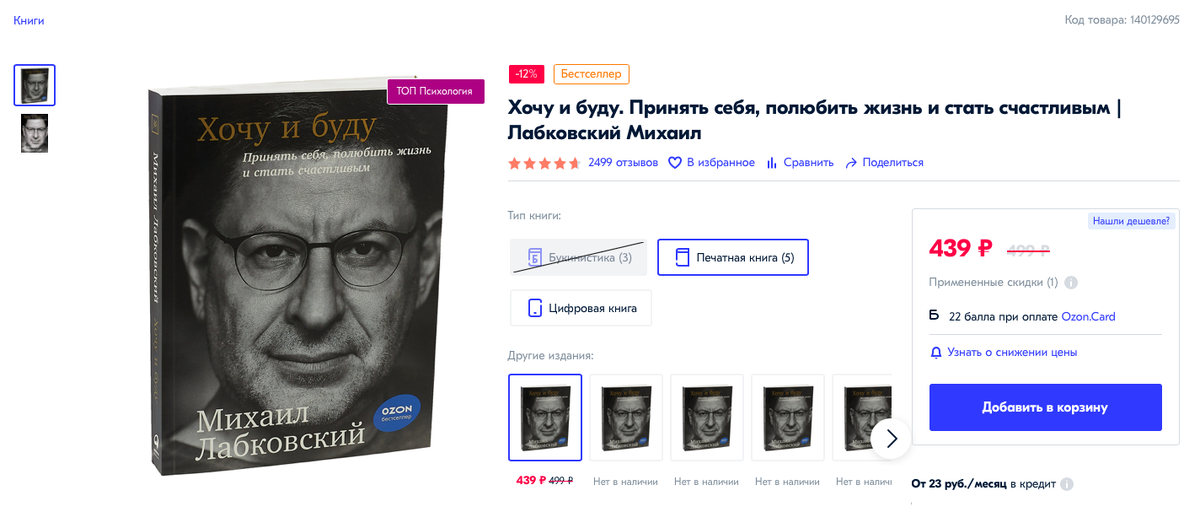This screenshot has width=1200, height=512.
Task: Click the info icon next to credit offer
Action: (x=1067, y=484)
